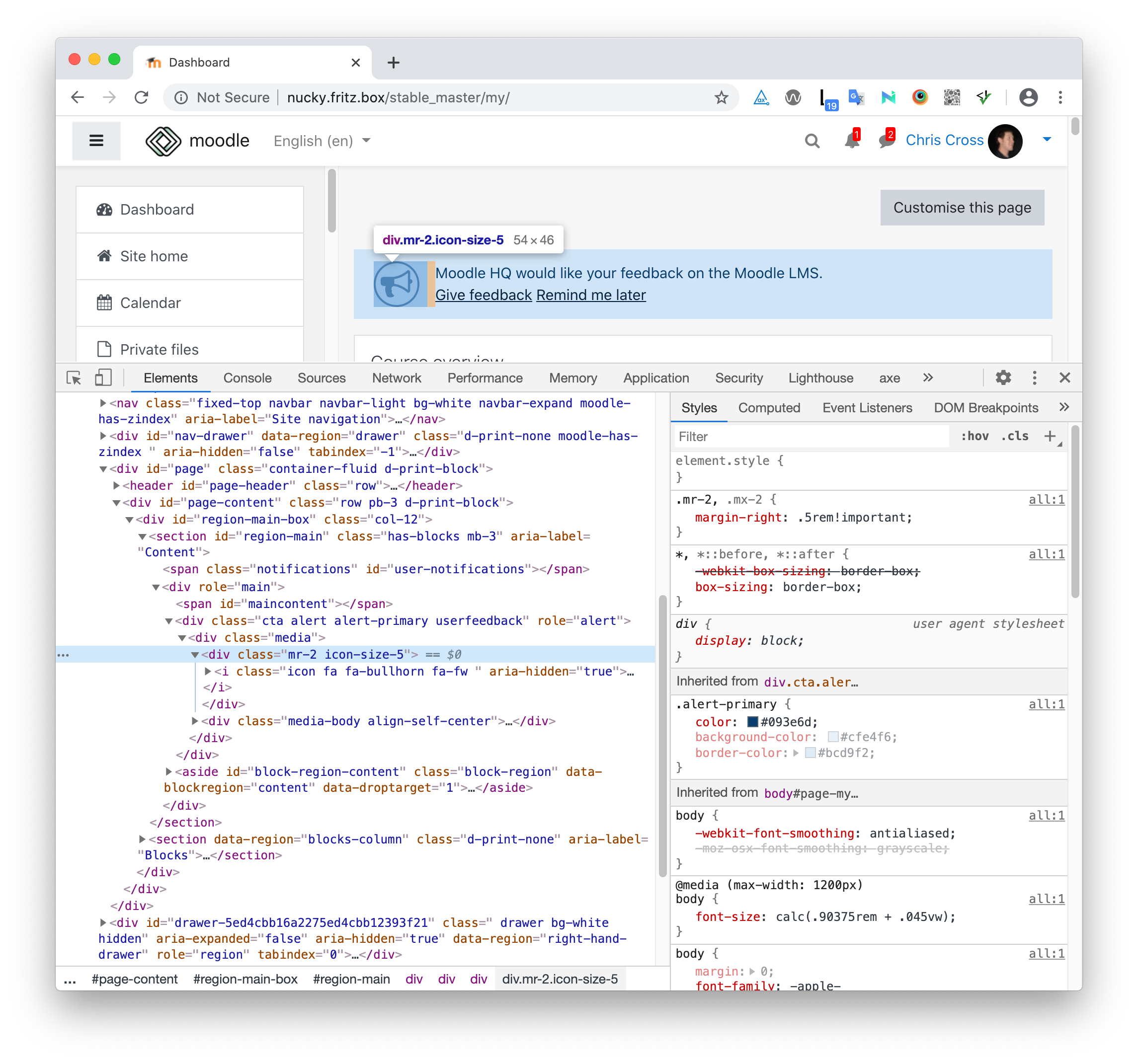Reload the page

point(142,97)
